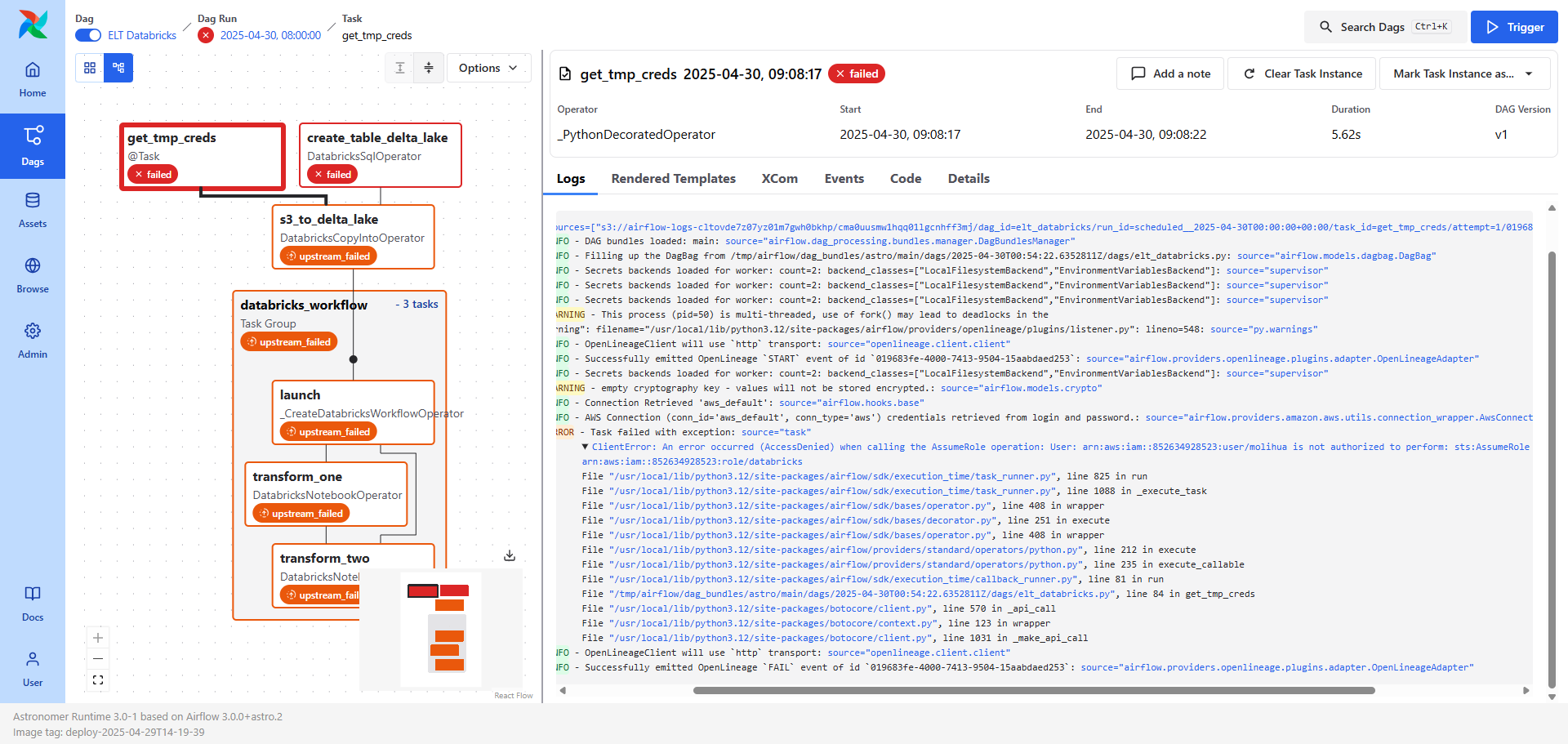Click Trigger to run the Dag
This screenshot has width=1568, height=744.
(x=1514, y=27)
